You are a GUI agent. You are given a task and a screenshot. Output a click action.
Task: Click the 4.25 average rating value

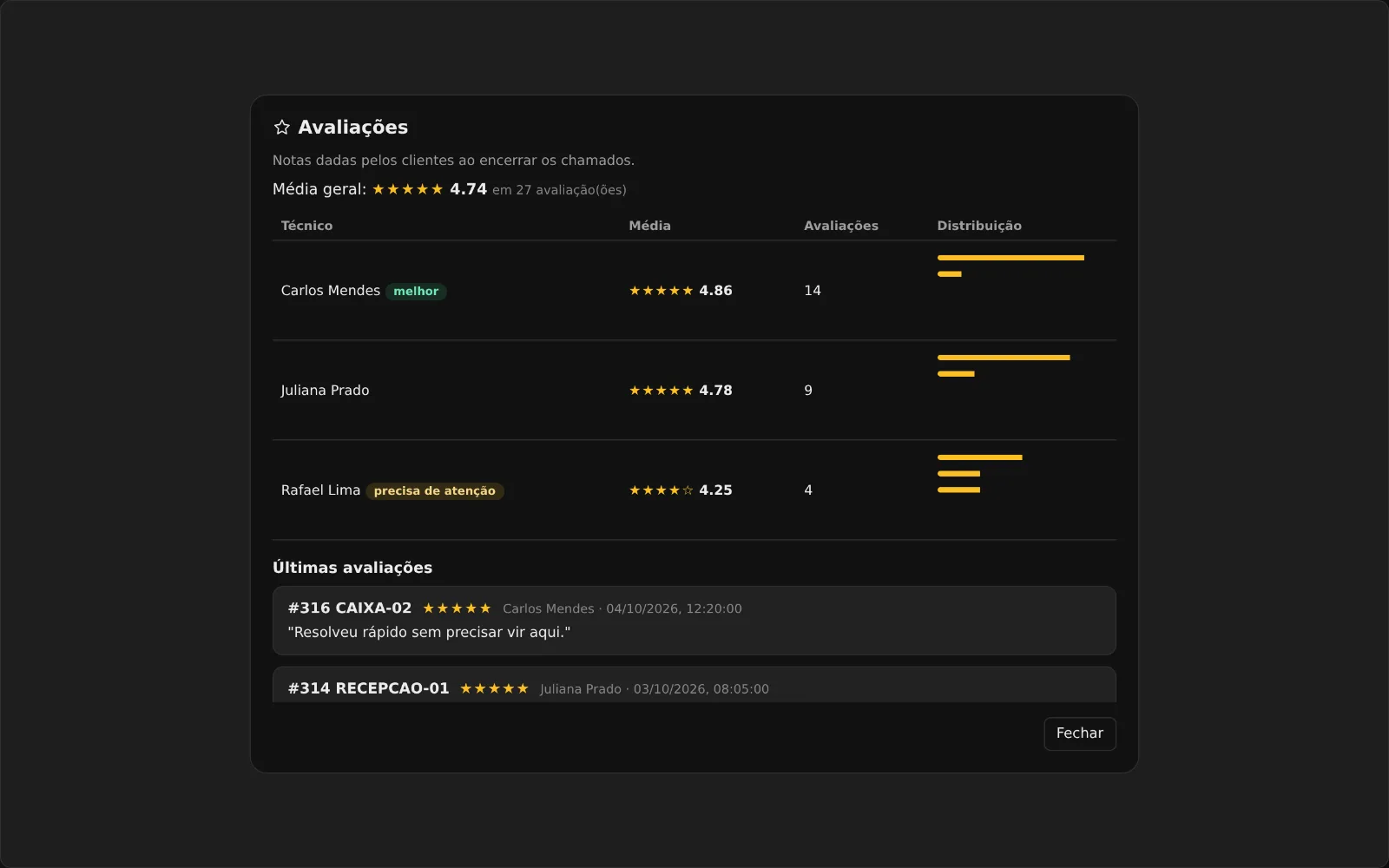[x=715, y=490]
